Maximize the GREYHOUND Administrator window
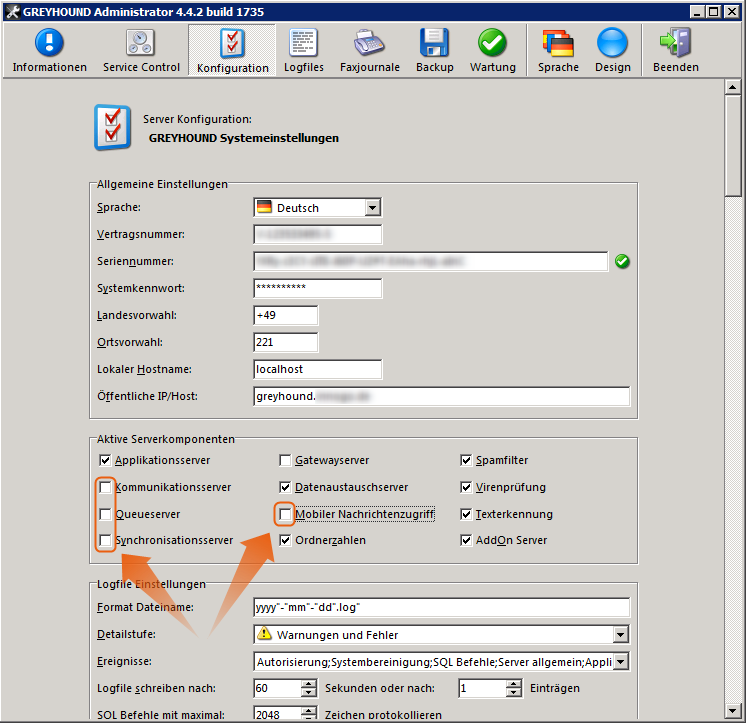 tap(714, 11)
